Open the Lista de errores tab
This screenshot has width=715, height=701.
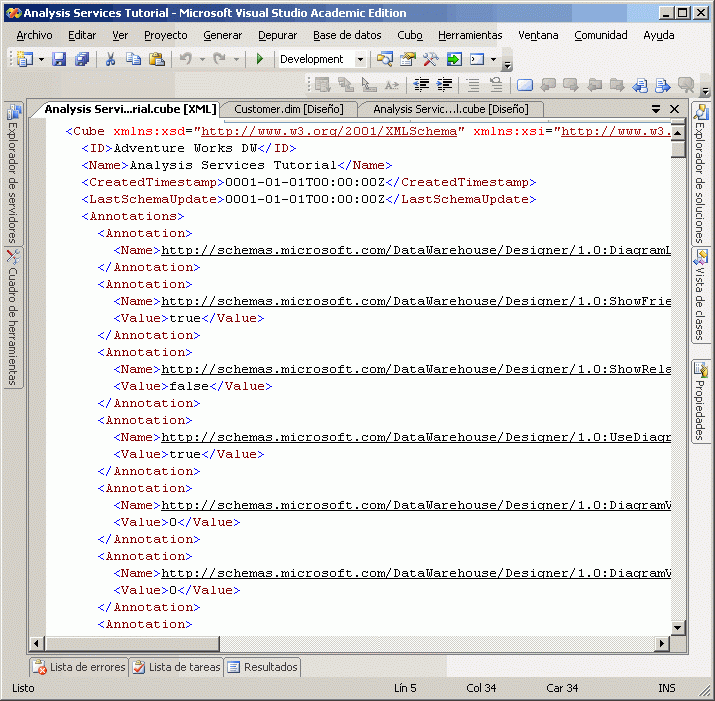click(x=79, y=667)
